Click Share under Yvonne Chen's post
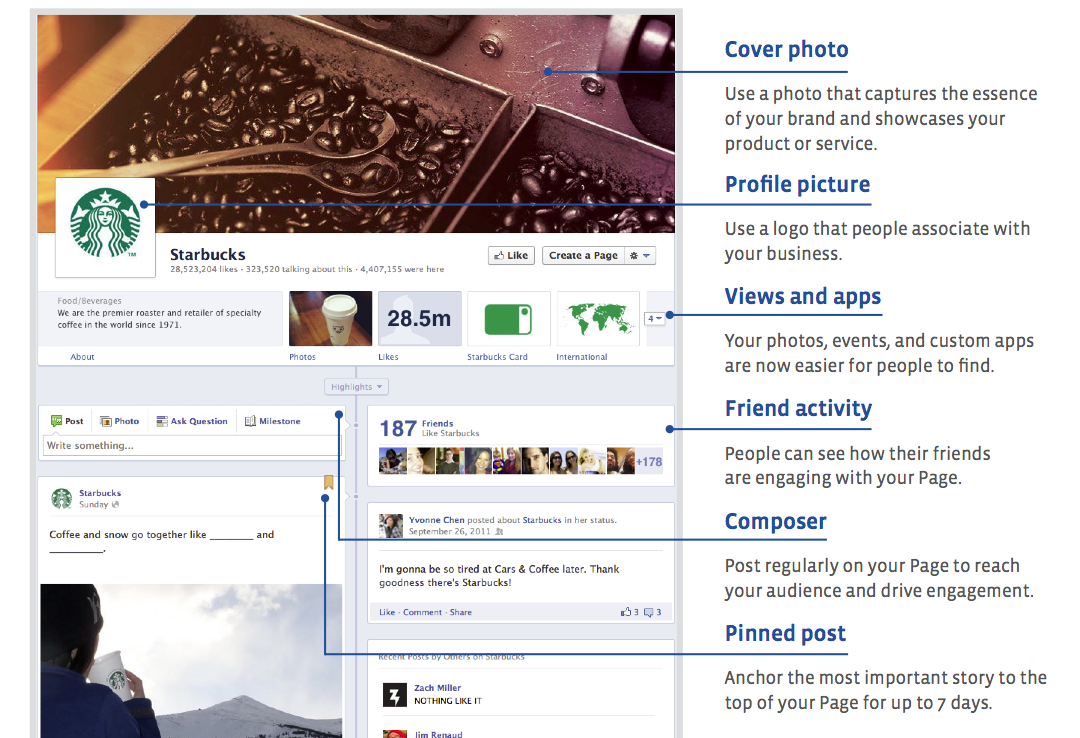 pos(461,612)
